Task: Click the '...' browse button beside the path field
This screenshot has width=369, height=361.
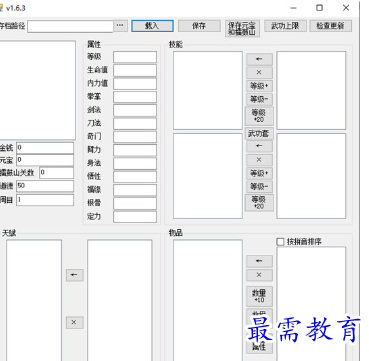Action: tap(120, 26)
